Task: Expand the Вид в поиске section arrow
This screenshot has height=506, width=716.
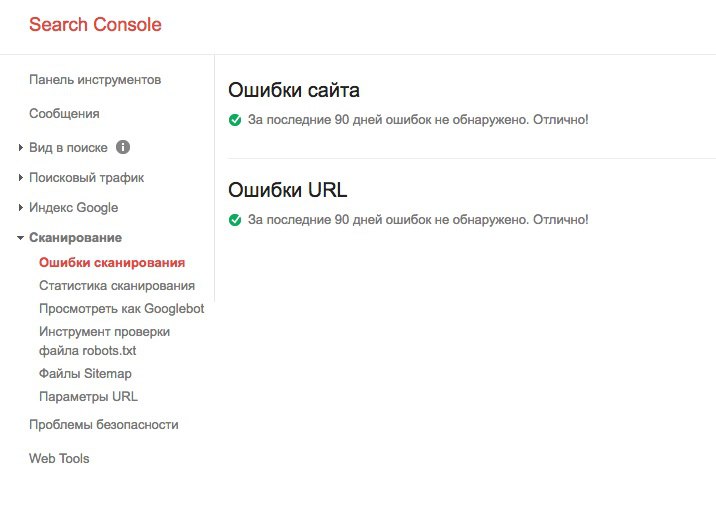Action: coord(21,148)
